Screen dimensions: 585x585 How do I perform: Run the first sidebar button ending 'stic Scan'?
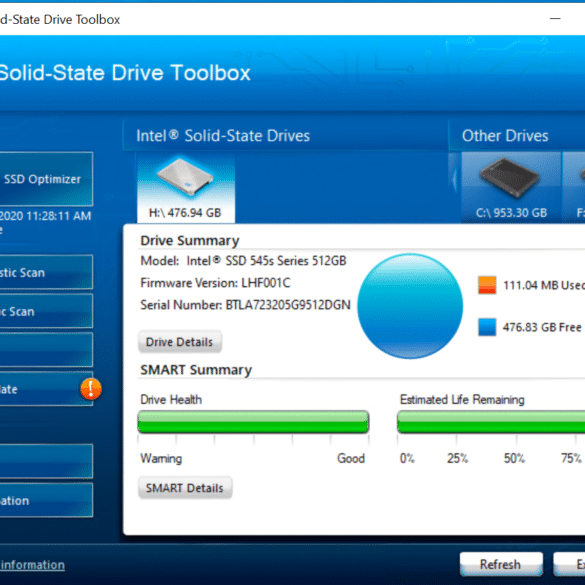(46, 272)
